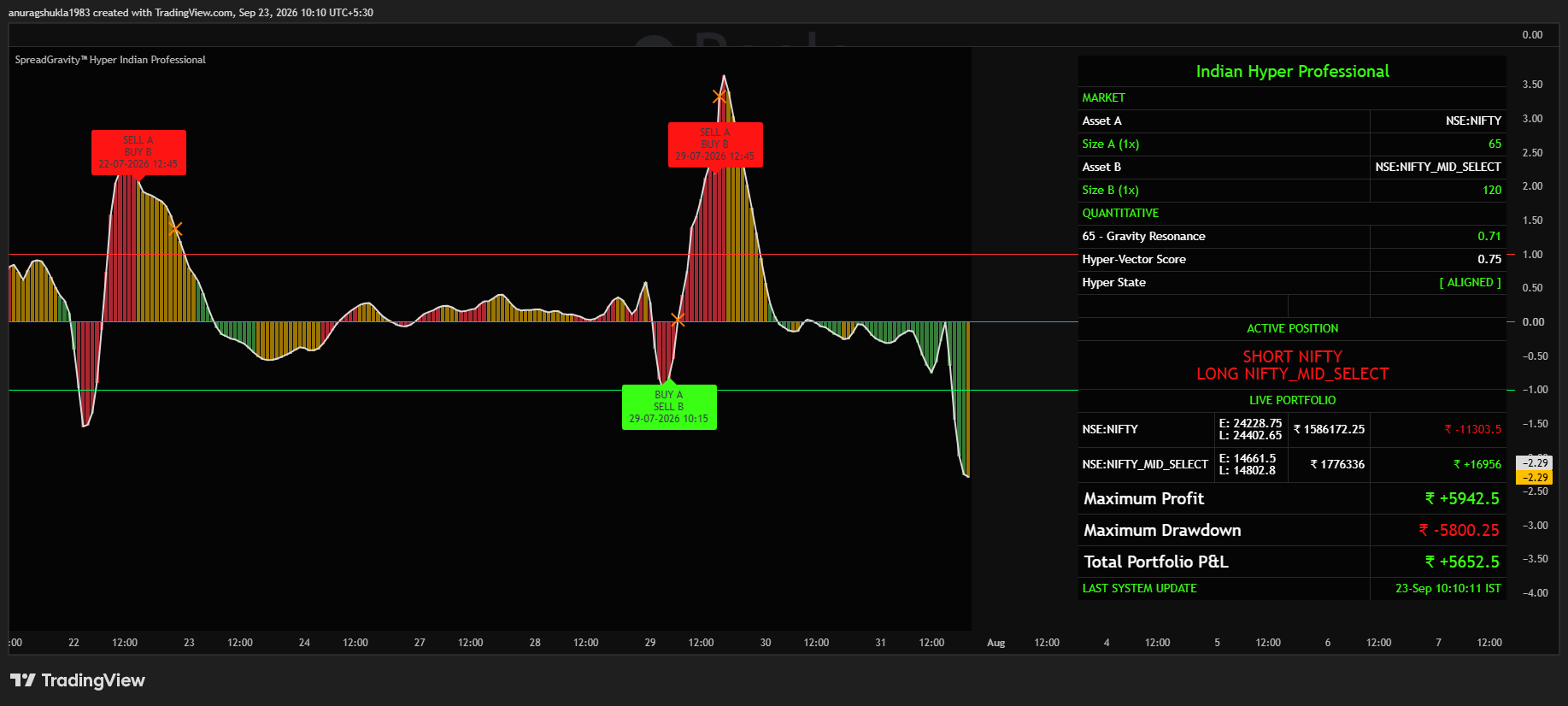This screenshot has height=706, width=1568.
Task: Select the day 22 label on the time axis
Action: click(x=73, y=643)
